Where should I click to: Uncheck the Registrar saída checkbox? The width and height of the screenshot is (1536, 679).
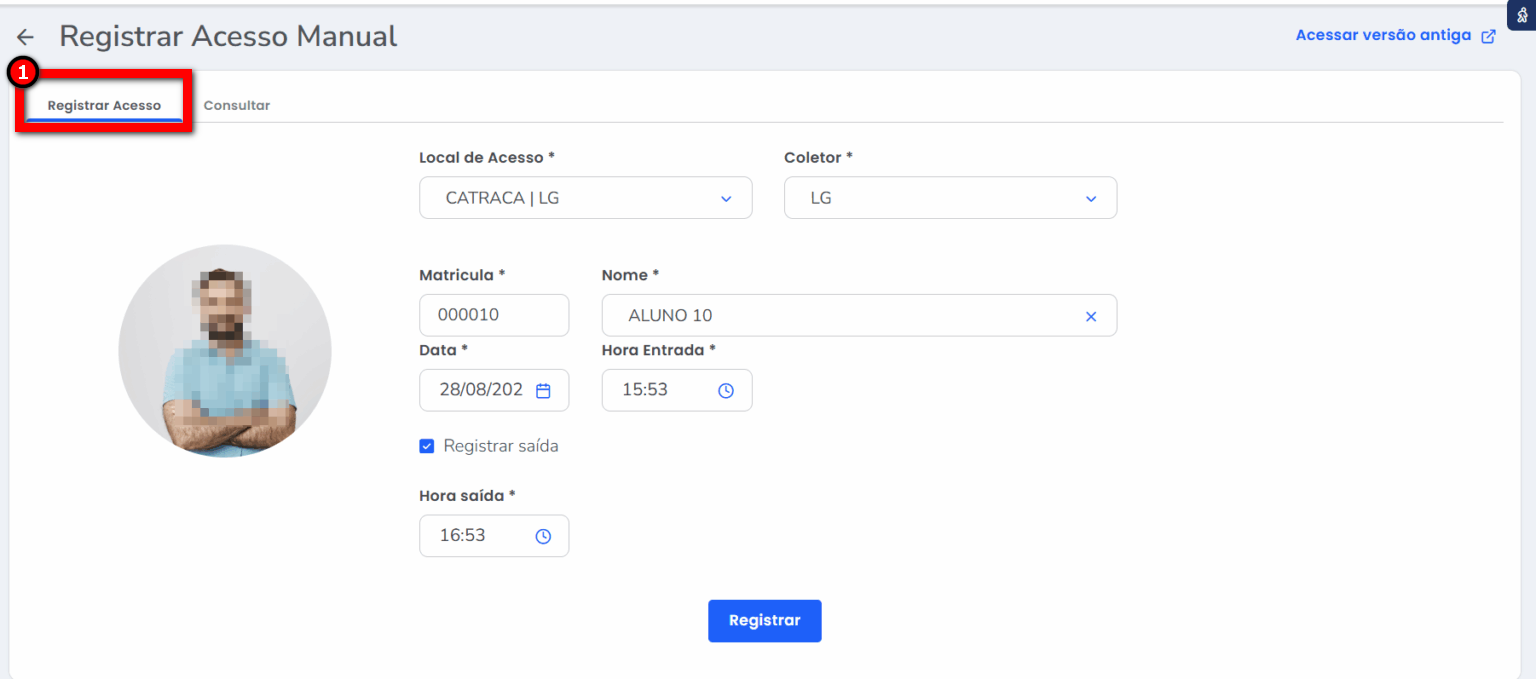coord(427,446)
